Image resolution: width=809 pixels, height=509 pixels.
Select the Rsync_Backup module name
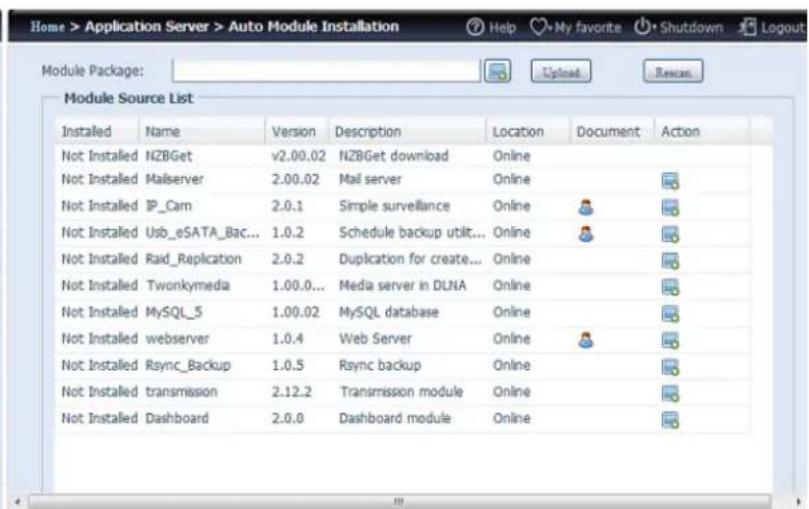pyautogui.click(x=188, y=365)
